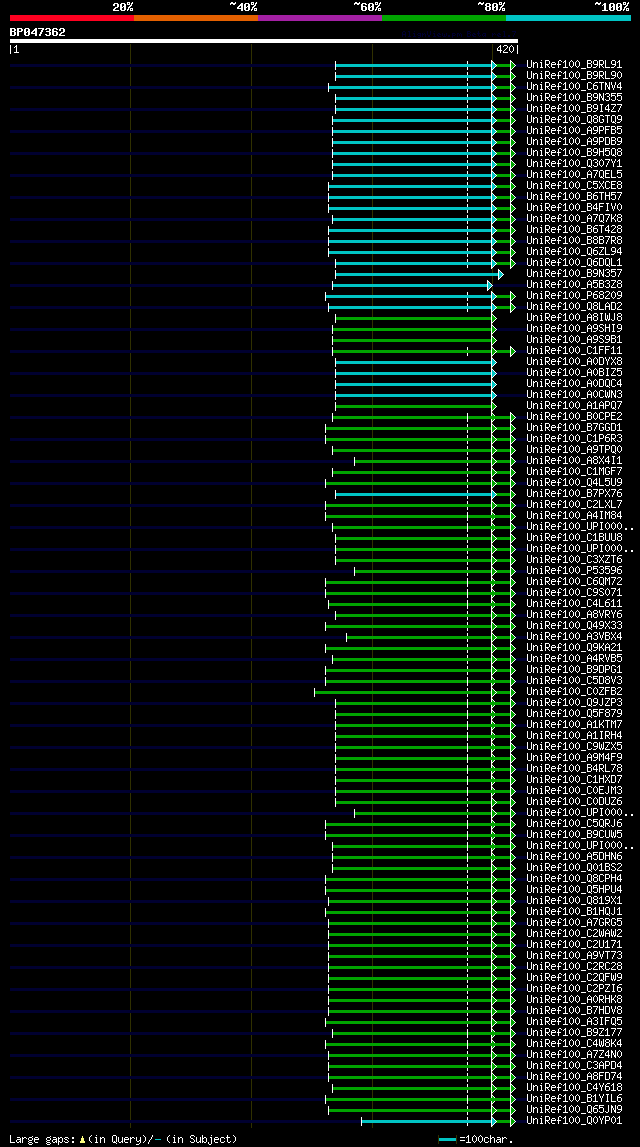
Task: Select the UniRef100_B9DPG1 label
Action: tap(574, 669)
